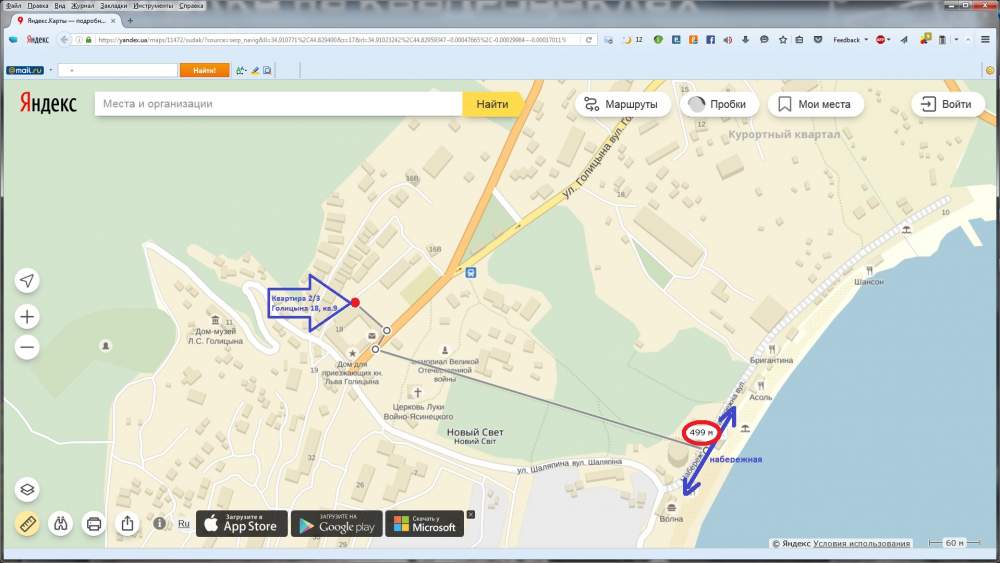Click the Войти sign-in button
Screen dimensions: 1000x563
(x=948, y=105)
